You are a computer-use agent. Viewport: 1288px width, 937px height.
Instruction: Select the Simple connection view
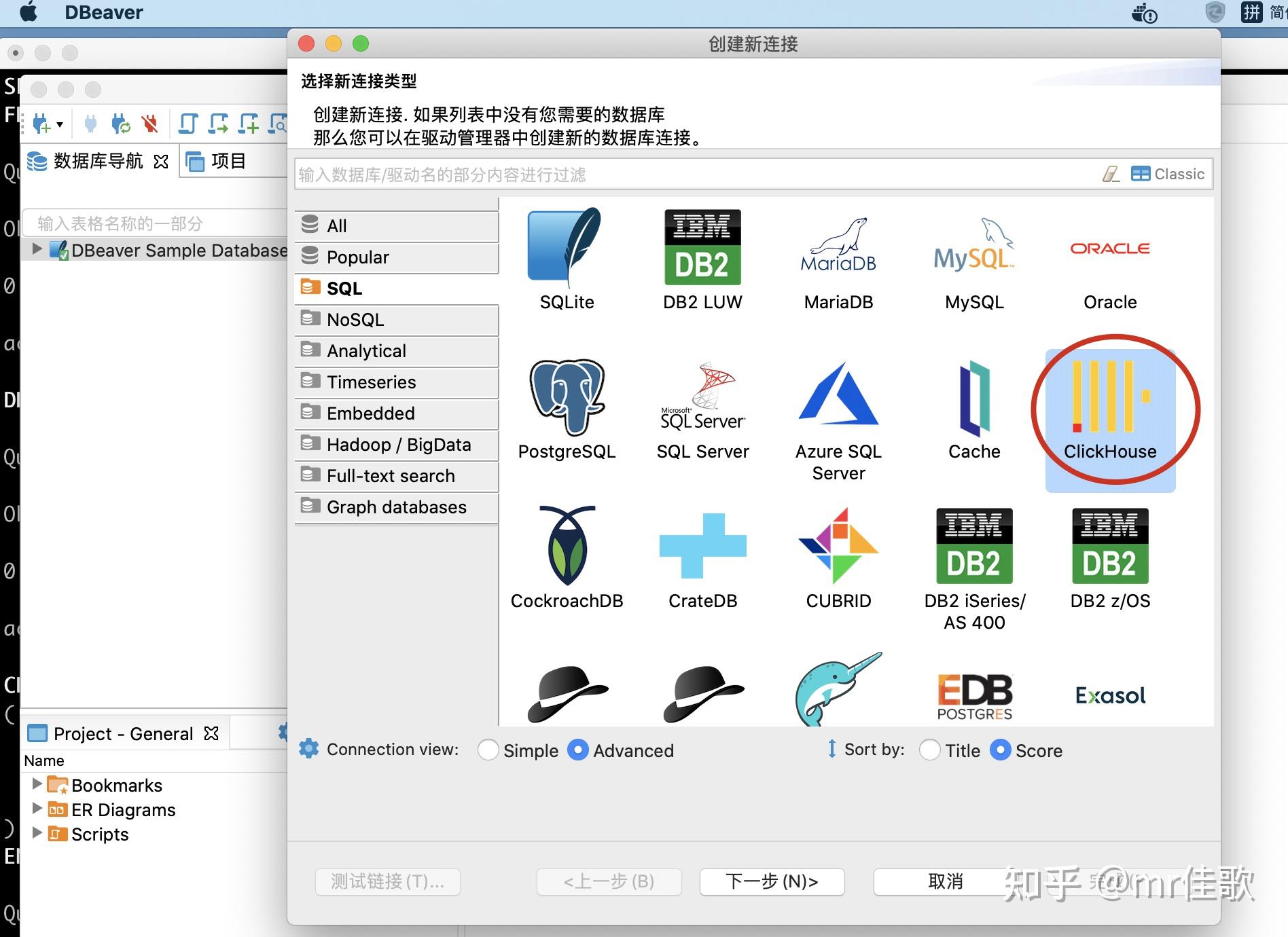pos(488,750)
